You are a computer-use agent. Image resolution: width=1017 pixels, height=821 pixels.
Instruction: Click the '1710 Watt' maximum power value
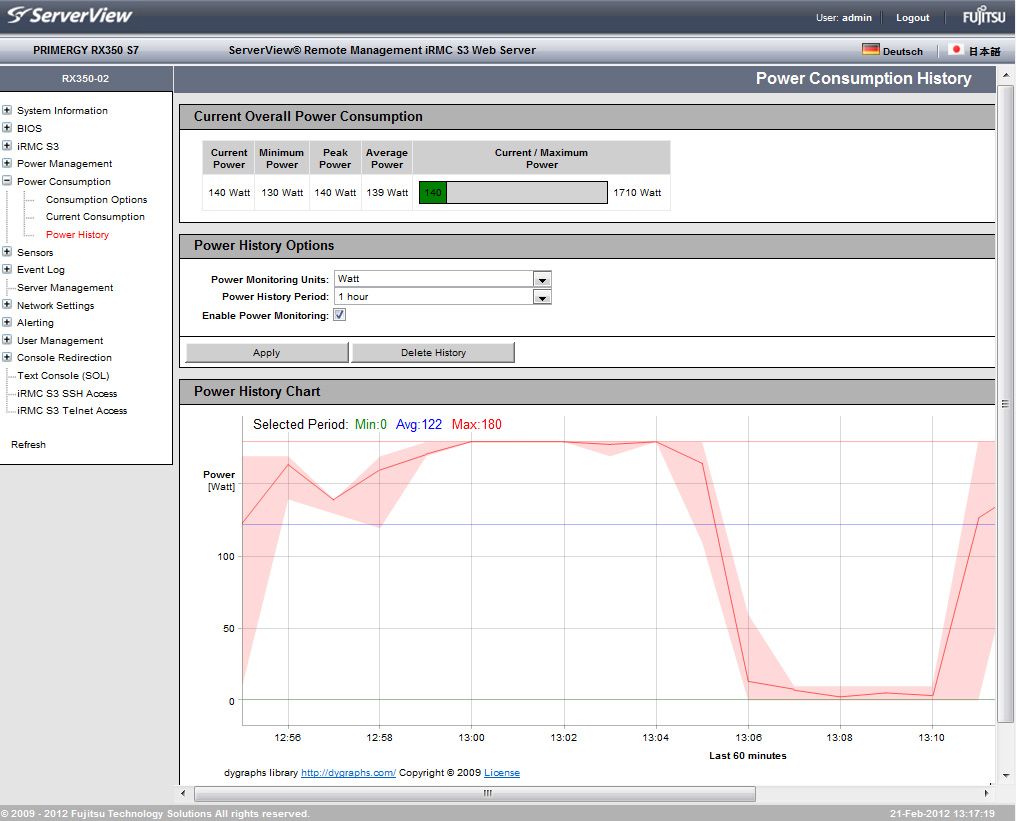(x=637, y=192)
